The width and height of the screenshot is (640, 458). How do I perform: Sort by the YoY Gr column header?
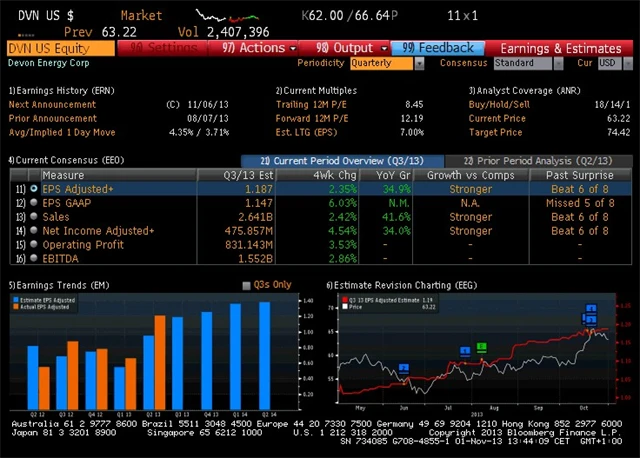[x=386, y=175]
